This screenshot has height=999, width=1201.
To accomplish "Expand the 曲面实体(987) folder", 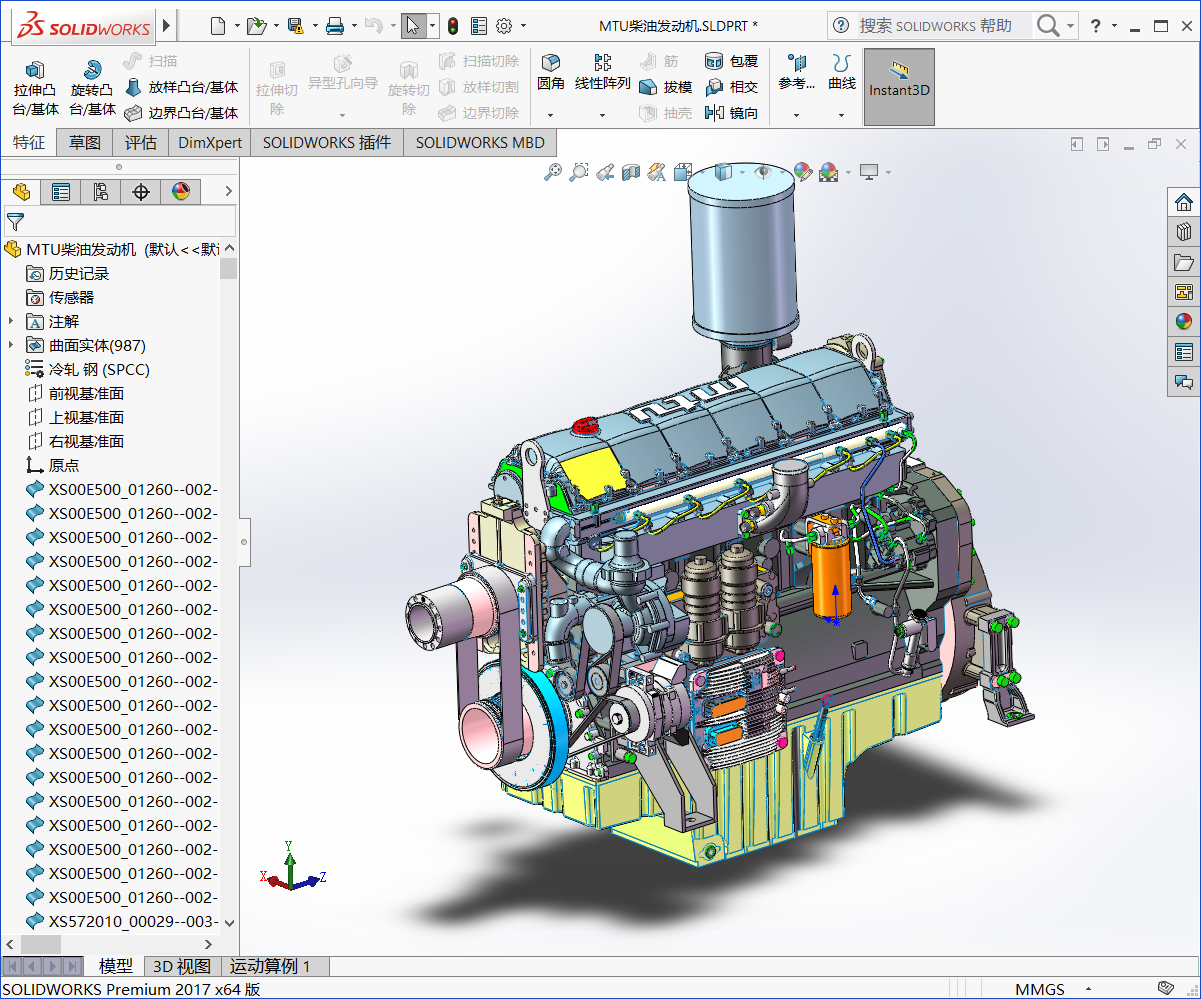I will click(11, 345).
